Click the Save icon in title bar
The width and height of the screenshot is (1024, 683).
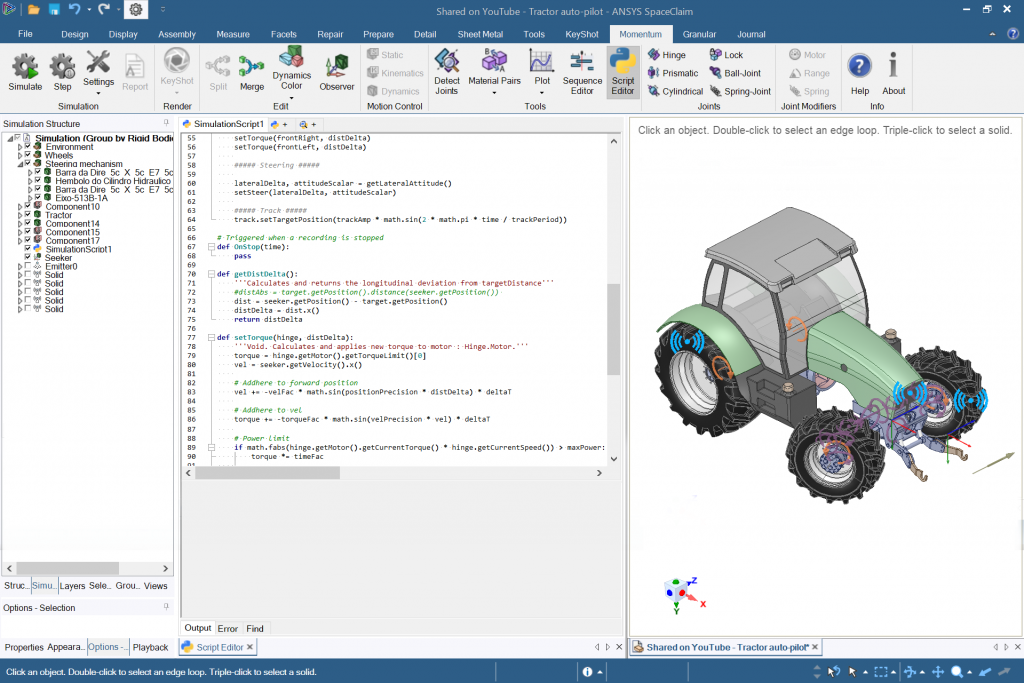(54, 10)
